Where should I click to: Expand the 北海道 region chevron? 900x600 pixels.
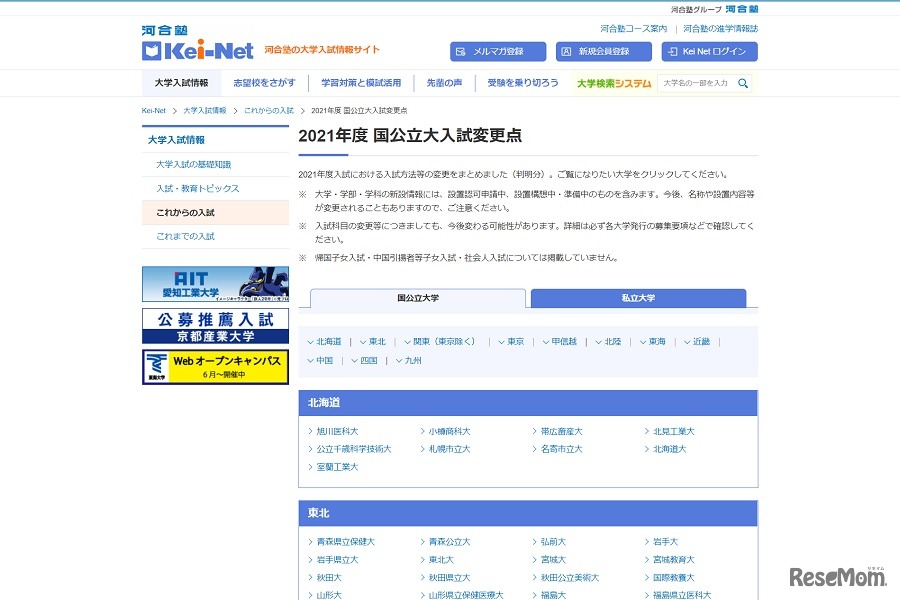click(313, 341)
